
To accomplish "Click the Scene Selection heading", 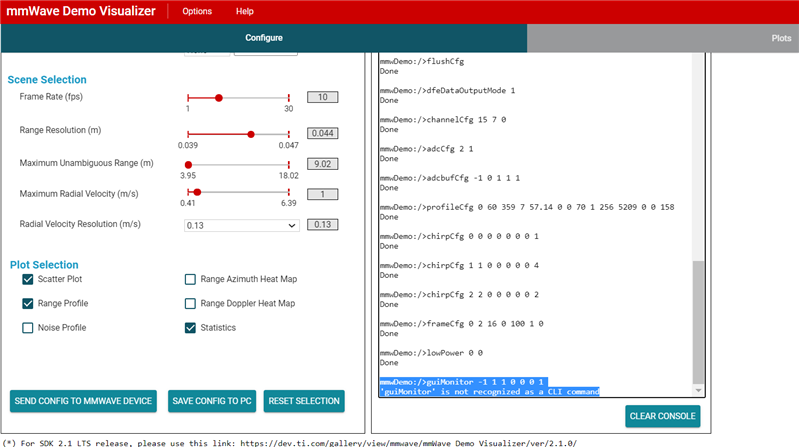I will (47, 80).
